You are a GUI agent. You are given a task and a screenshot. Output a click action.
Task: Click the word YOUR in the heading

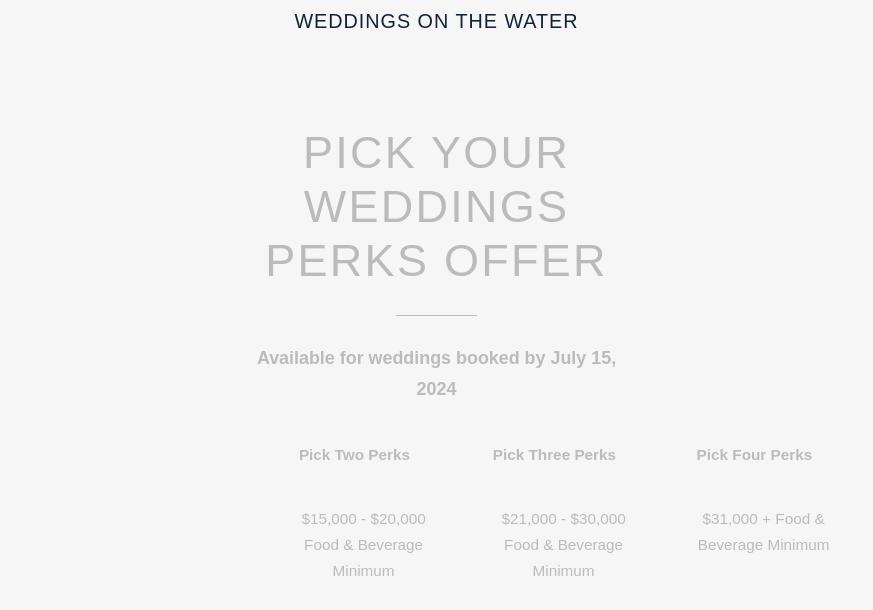click(500, 153)
